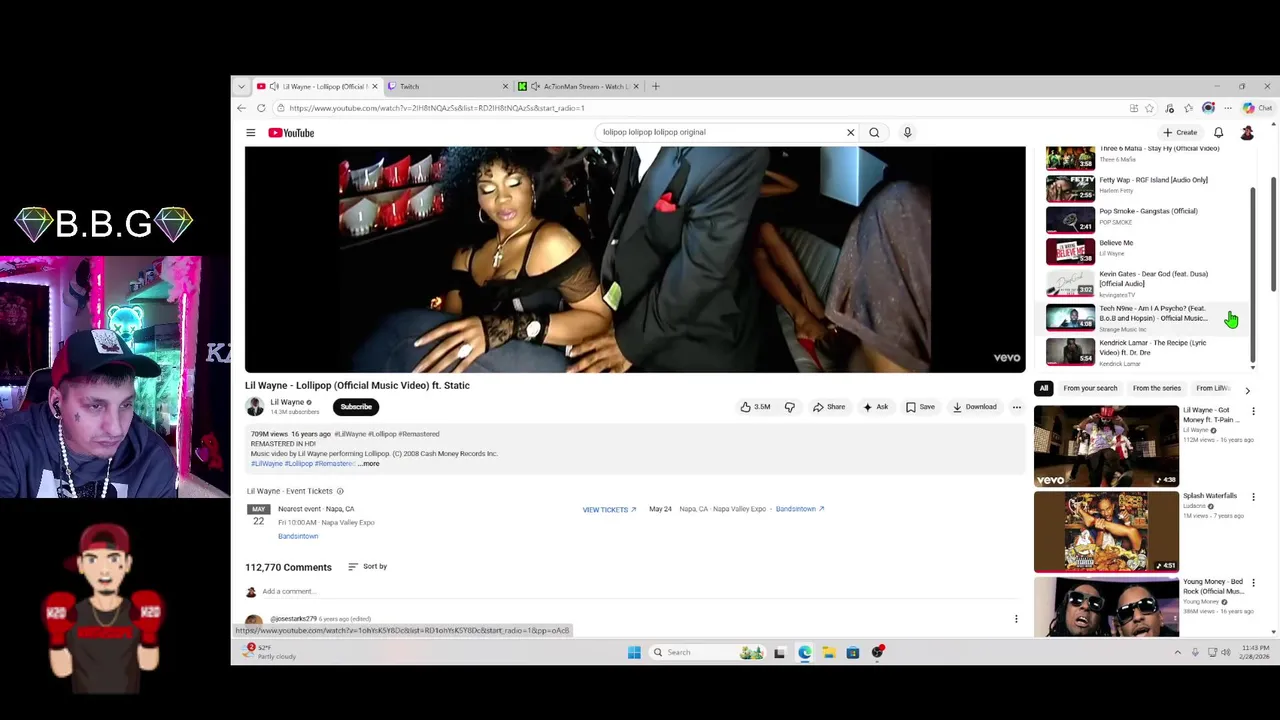Click the VIEW TICKETS link

(x=609, y=510)
